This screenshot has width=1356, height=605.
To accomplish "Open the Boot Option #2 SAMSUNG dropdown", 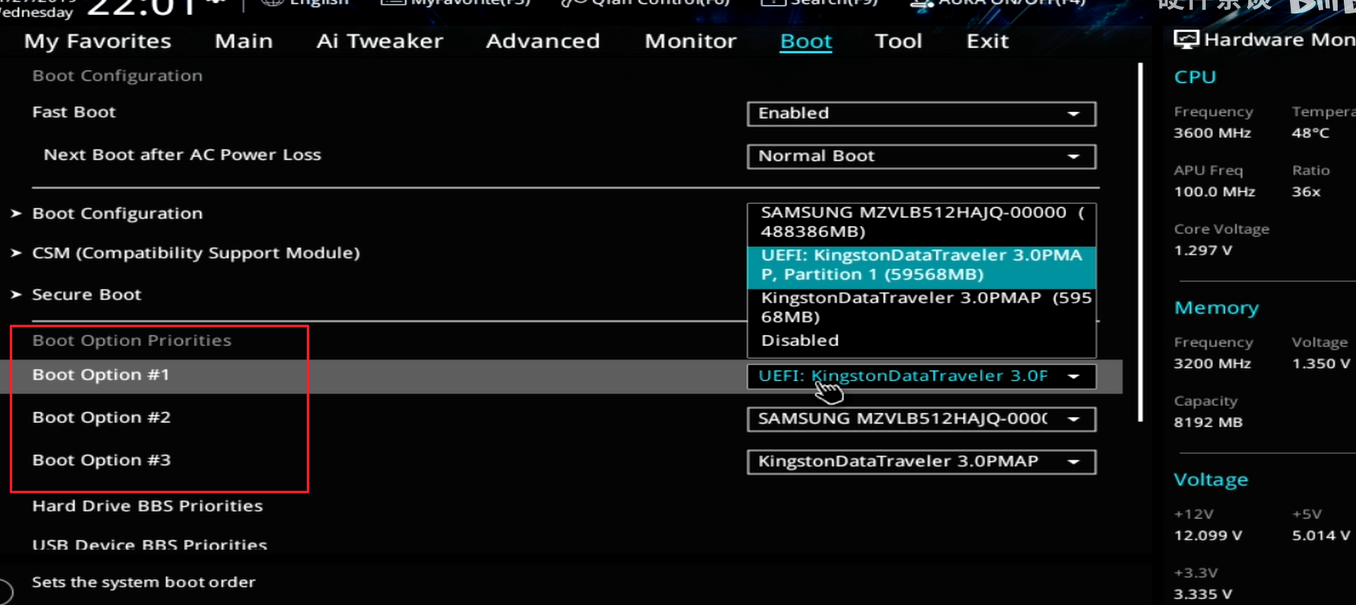I will click(x=921, y=419).
